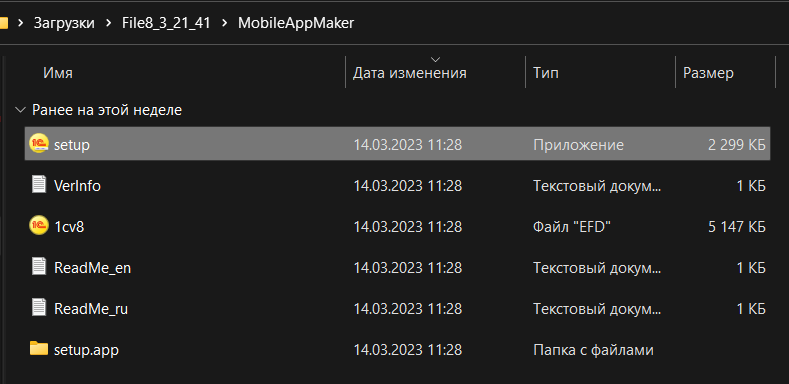
Task: Go to Загрузки in the address path
Action: click(x=64, y=23)
